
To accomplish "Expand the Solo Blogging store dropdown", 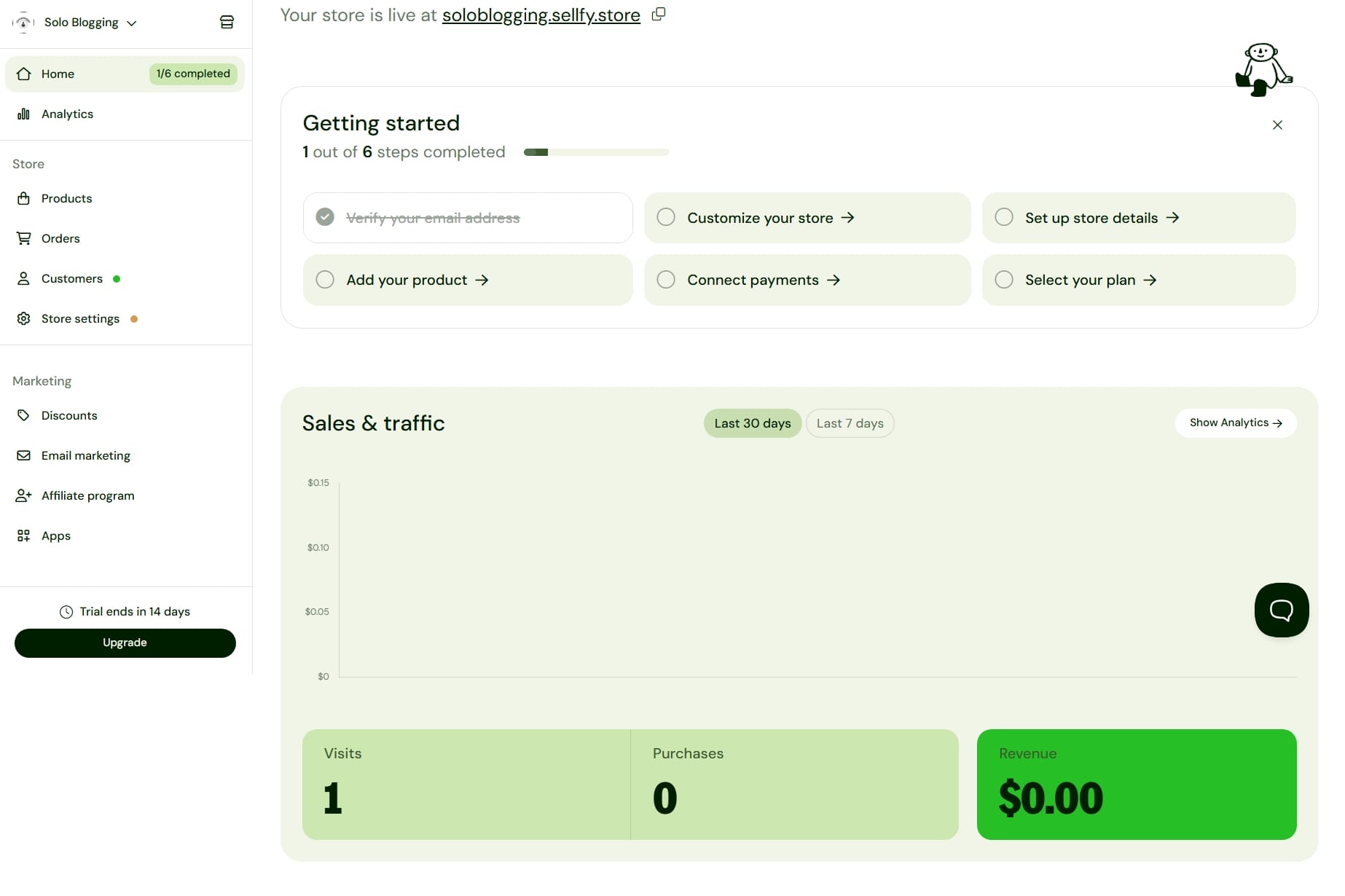I will pos(132,23).
